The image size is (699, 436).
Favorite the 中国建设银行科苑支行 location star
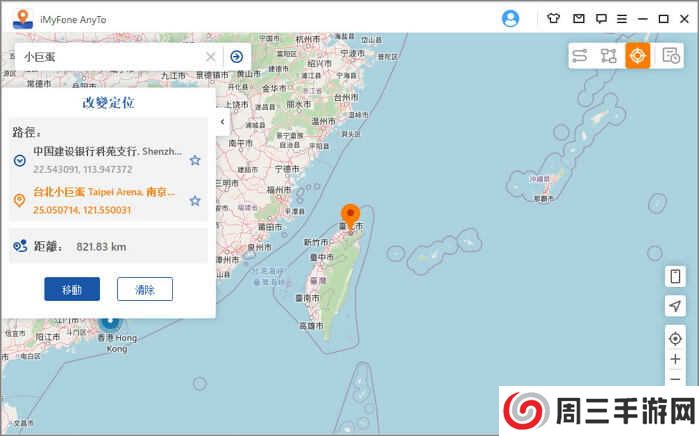pos(195,160)
